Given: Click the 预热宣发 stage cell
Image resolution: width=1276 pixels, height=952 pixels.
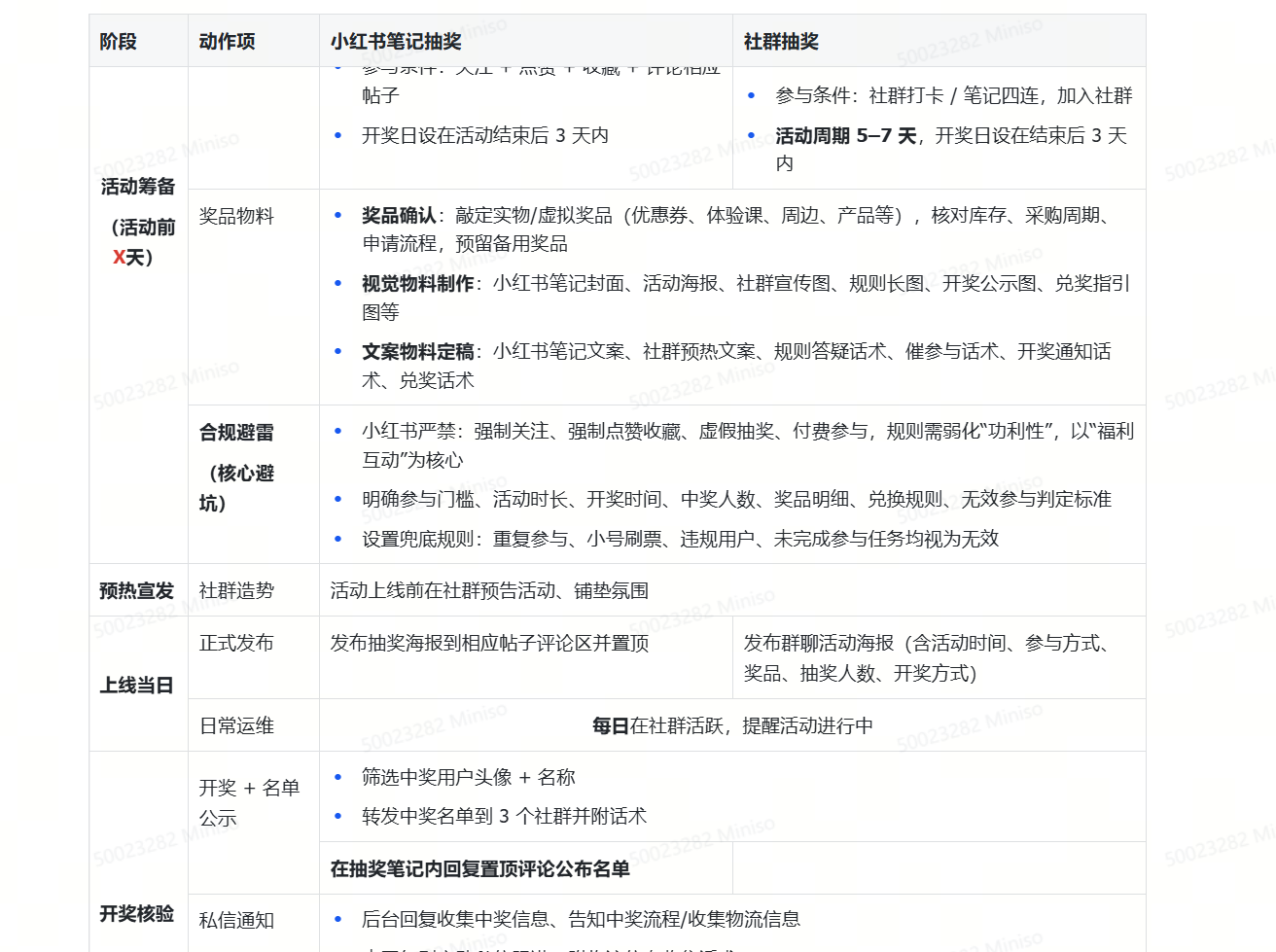Looking at the screenshot, I should [136, 590].
